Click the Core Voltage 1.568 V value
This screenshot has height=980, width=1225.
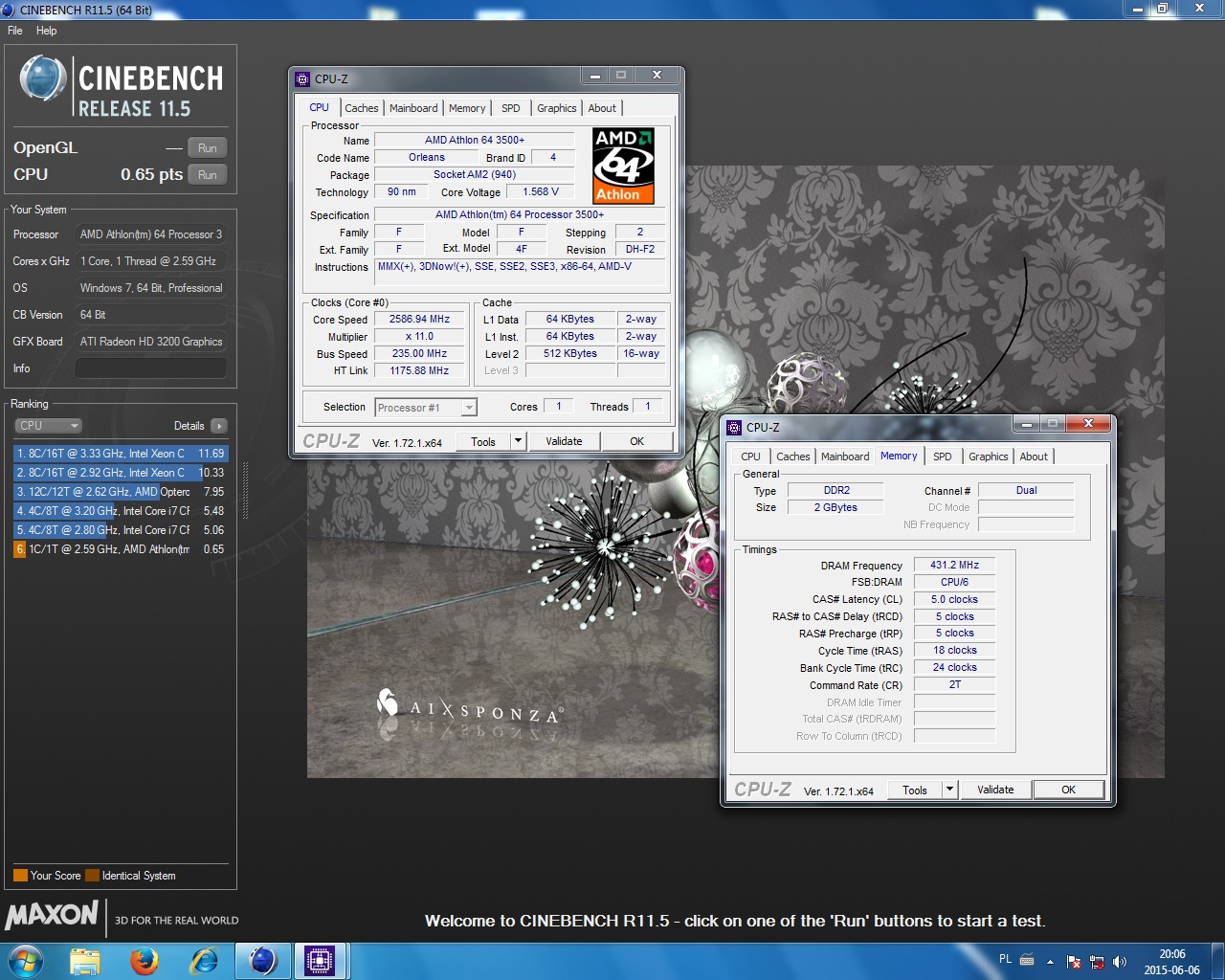pyautogui.click(x=541, y=191)
